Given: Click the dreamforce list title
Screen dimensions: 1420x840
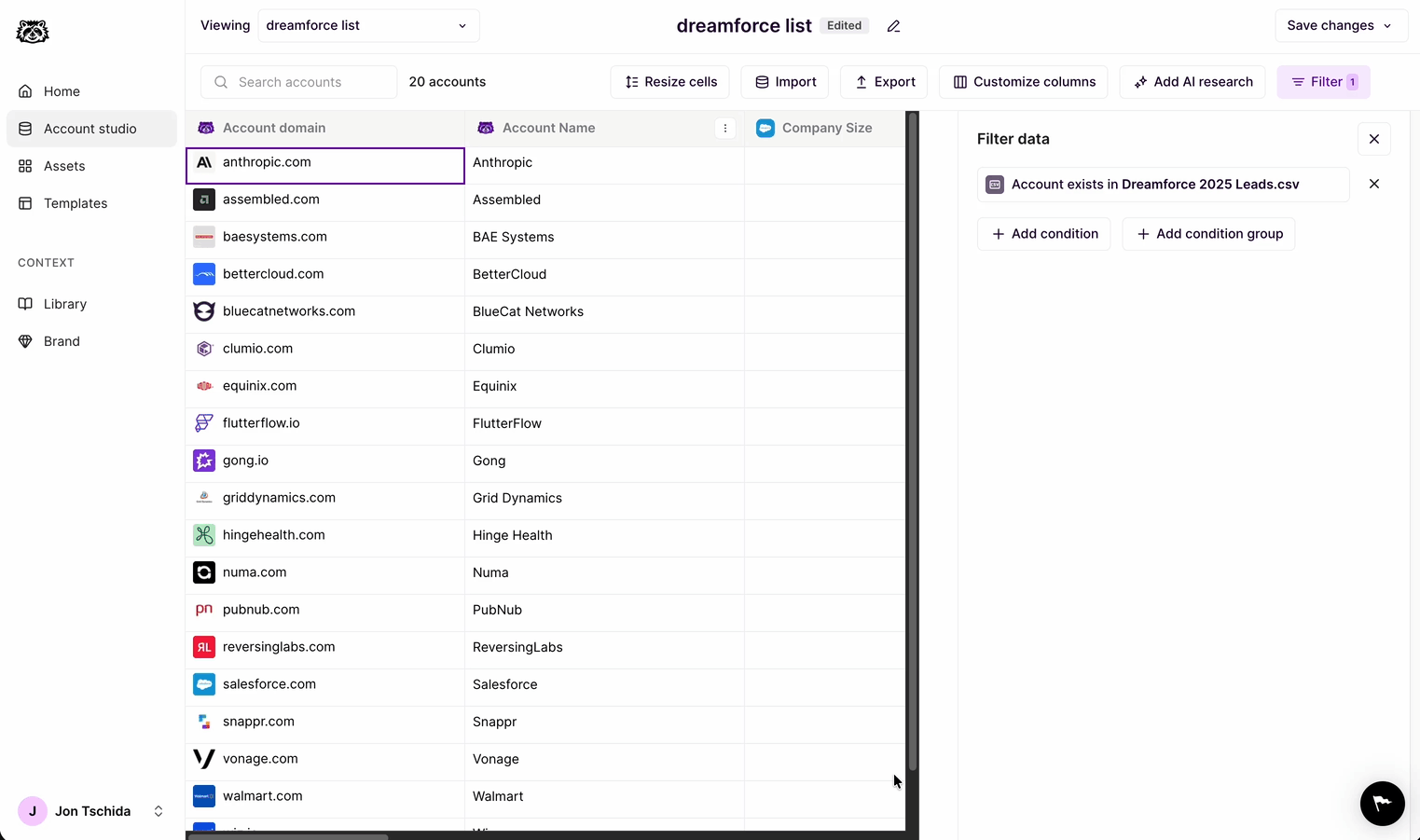Looking at the screenshot, I should (x=744, y=26).
